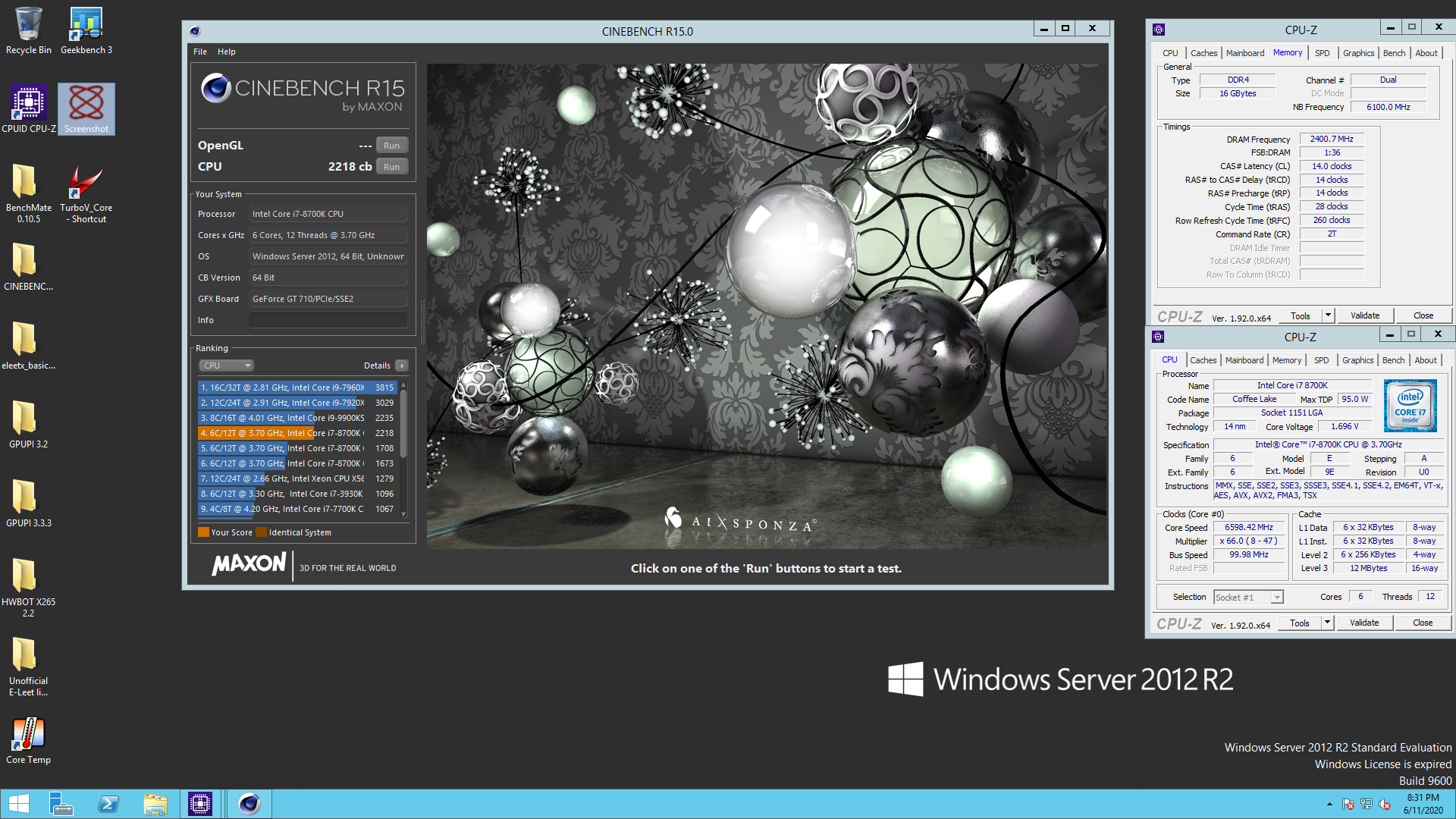Switch to Graphics tab in upper CPU-Z

[x=1358, y=53]
